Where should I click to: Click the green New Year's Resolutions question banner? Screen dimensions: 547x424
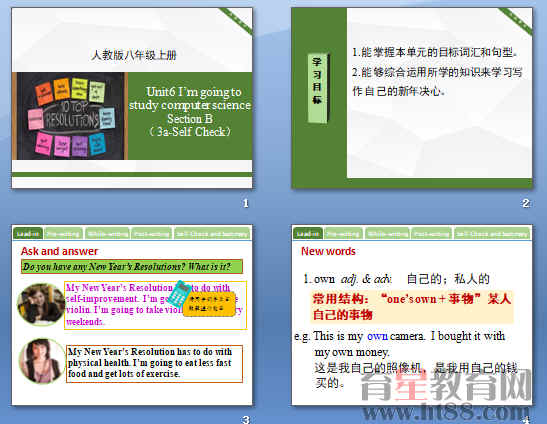click(132, 267)
